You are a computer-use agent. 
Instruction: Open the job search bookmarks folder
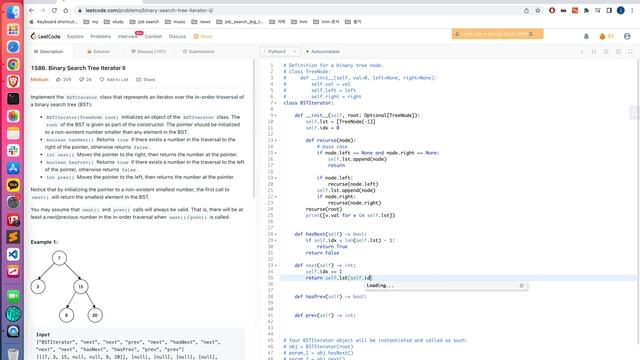144,22
